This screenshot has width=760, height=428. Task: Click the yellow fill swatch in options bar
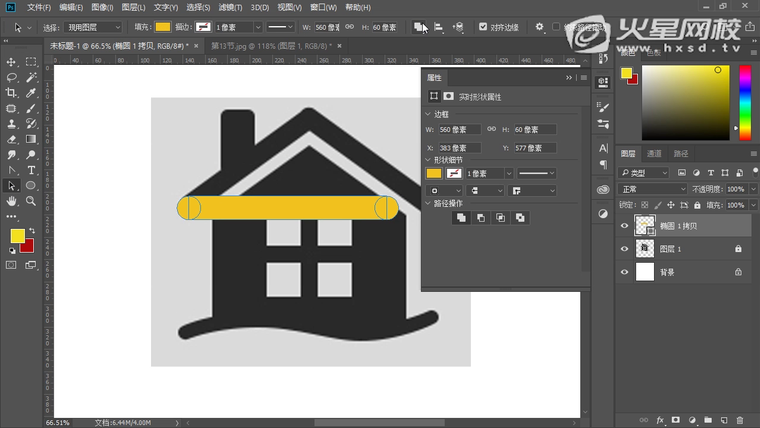[x=161, y=27]
